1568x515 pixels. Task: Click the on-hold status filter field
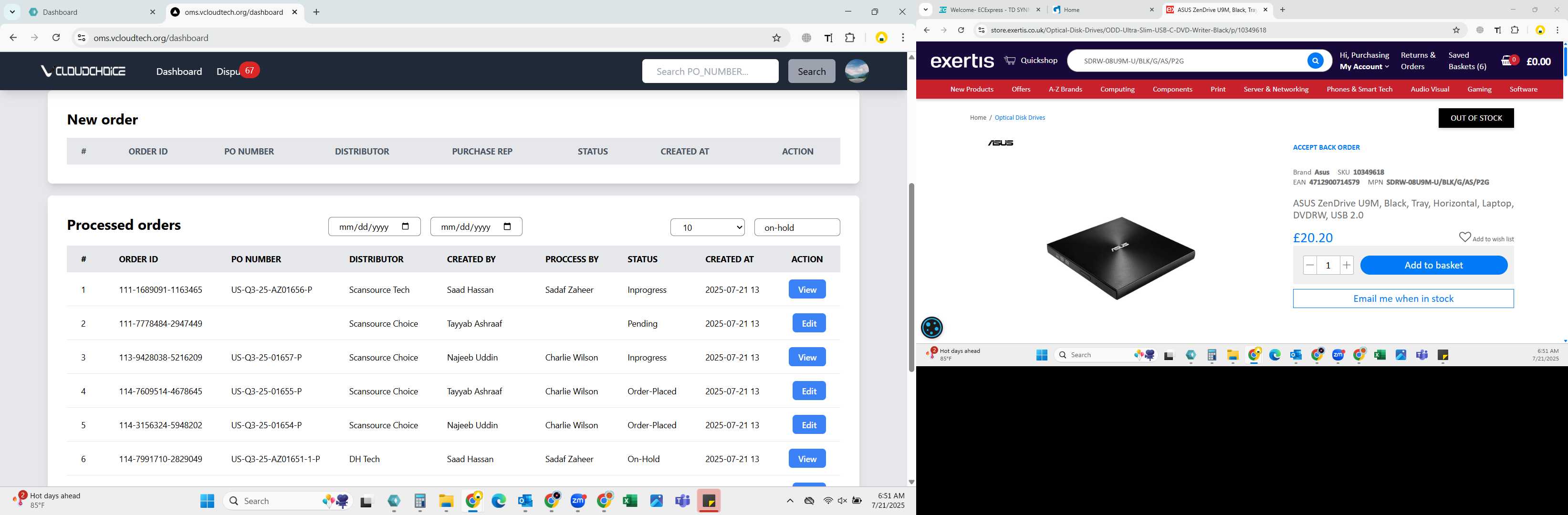click(797, 227)
